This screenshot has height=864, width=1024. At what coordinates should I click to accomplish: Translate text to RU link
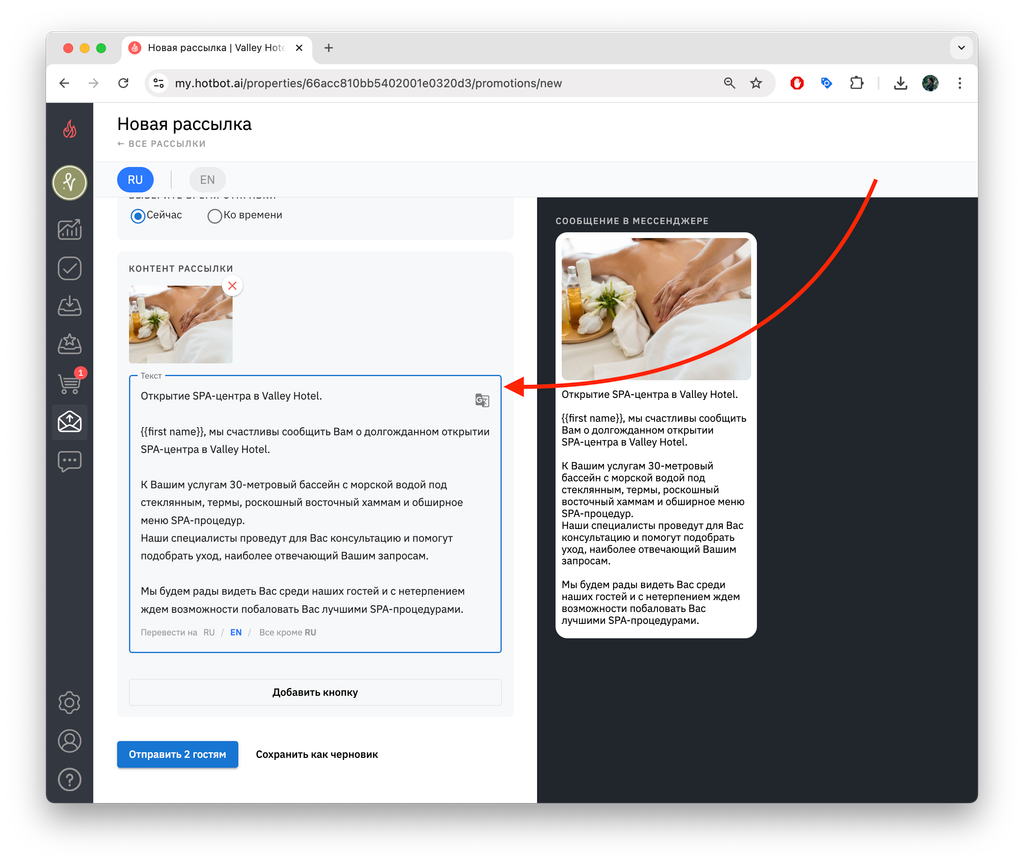point(209,632)
